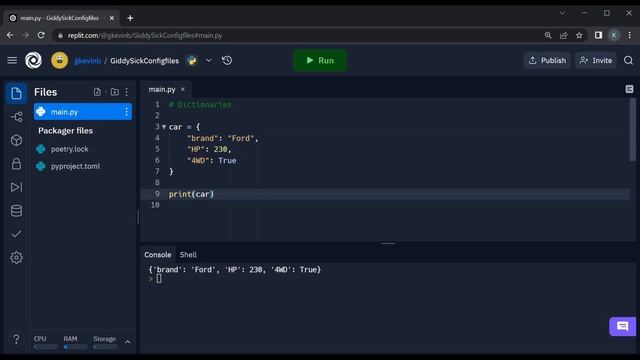Go back in browser
Screen dimensions: 640x360
(x=10, y=36)
